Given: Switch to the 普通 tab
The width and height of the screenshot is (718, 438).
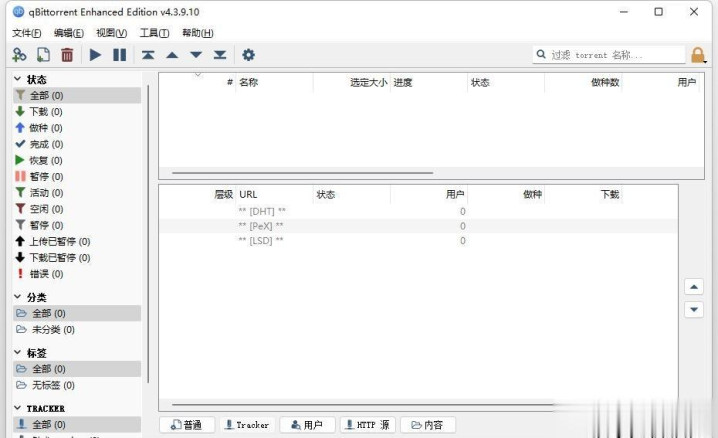Looking at the screenshot, I should pyautogui.click(x=187, y=425).
